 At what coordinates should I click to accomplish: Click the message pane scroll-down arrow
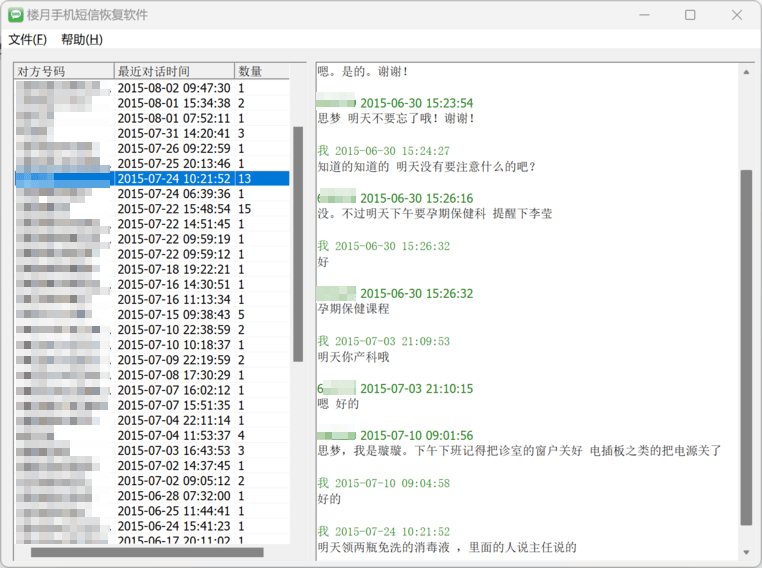click(746, 552)
